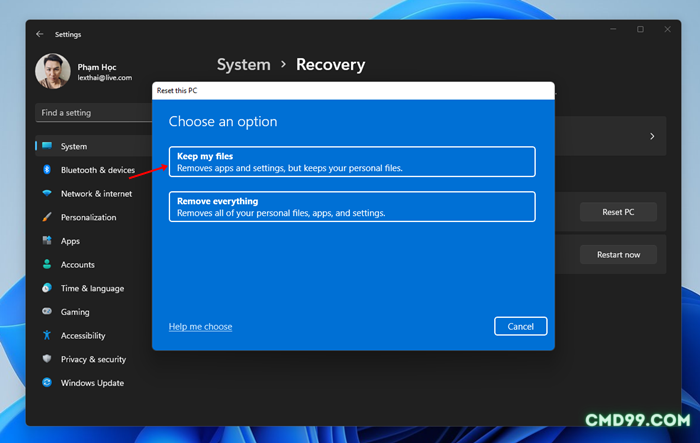The image size is (700, 443).
Task: Open Time & language settings
Action: click(x=94, y=288)
